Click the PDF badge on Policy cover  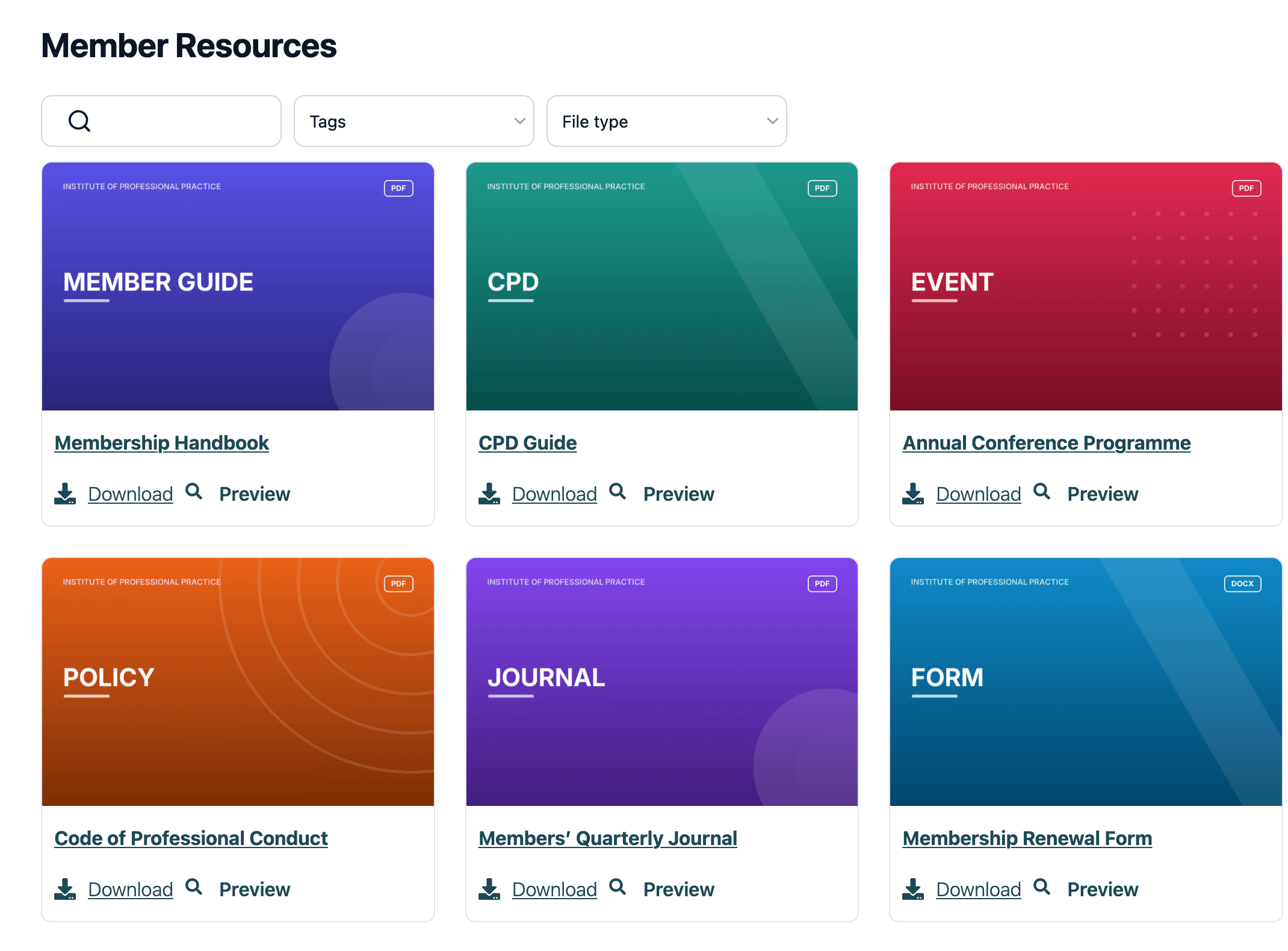[398, 584]
